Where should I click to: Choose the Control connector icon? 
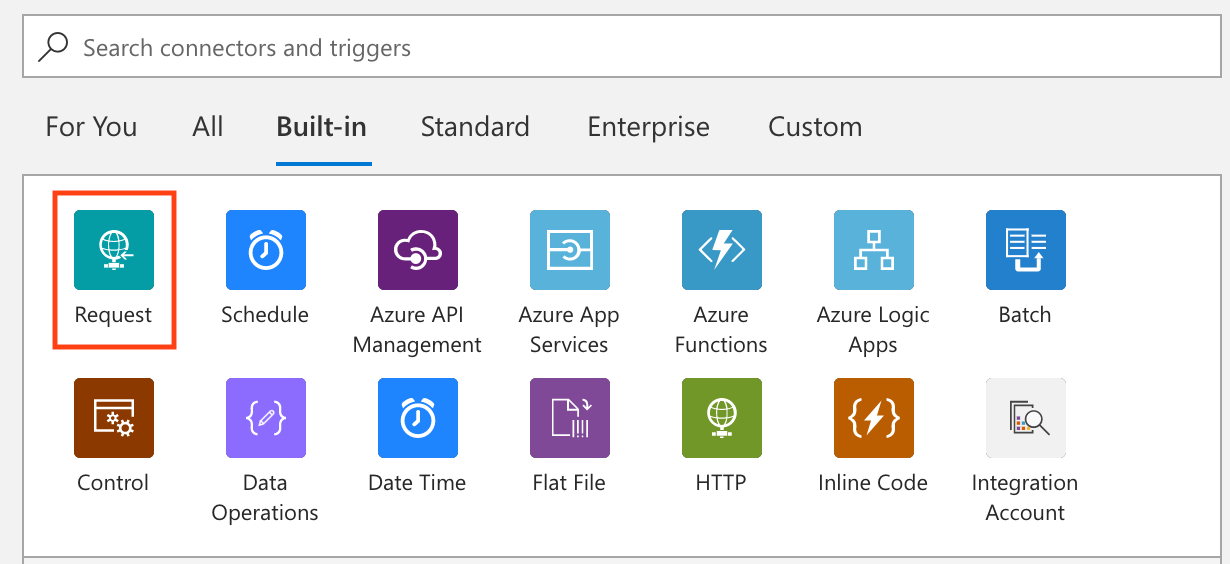coord(114,418)
